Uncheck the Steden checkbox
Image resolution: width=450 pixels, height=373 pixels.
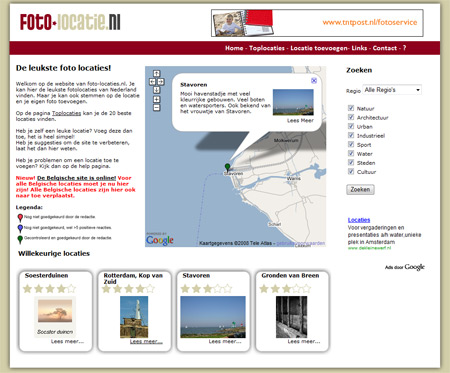pos(351,162)
